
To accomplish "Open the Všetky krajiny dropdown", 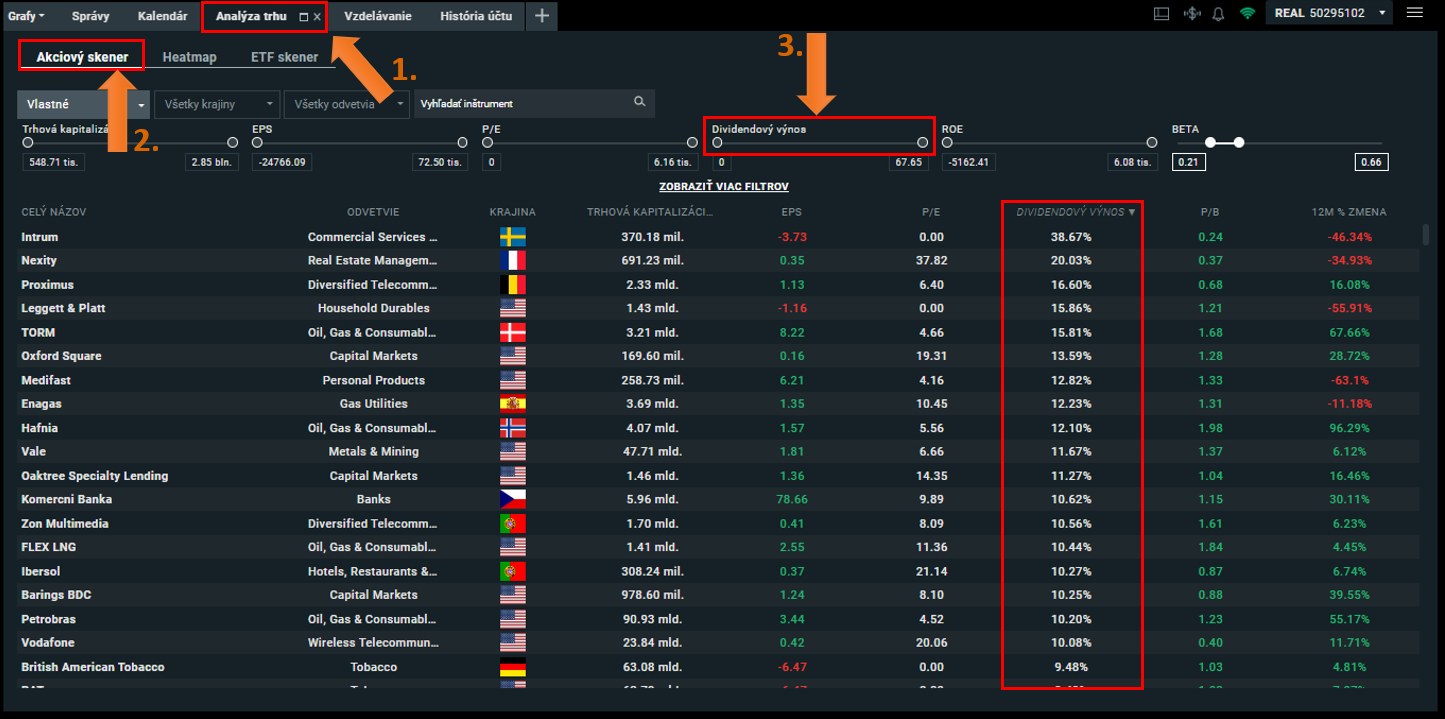I will (x=216, y=103).
